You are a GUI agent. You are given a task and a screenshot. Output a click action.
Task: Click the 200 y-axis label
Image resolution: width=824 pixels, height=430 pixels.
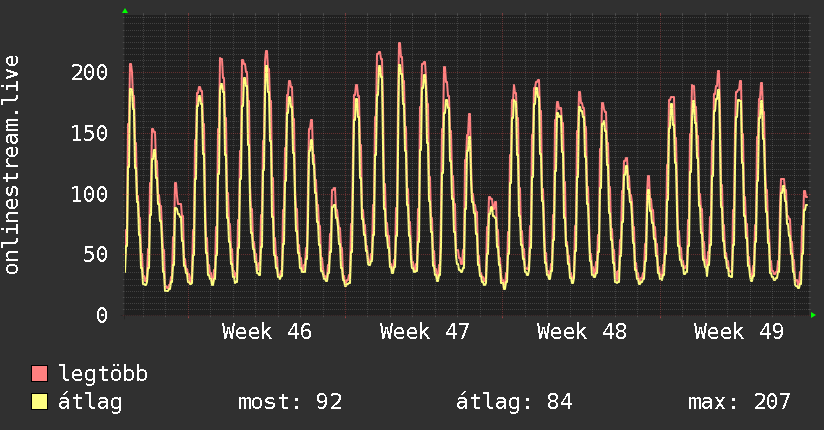point(89,73)
